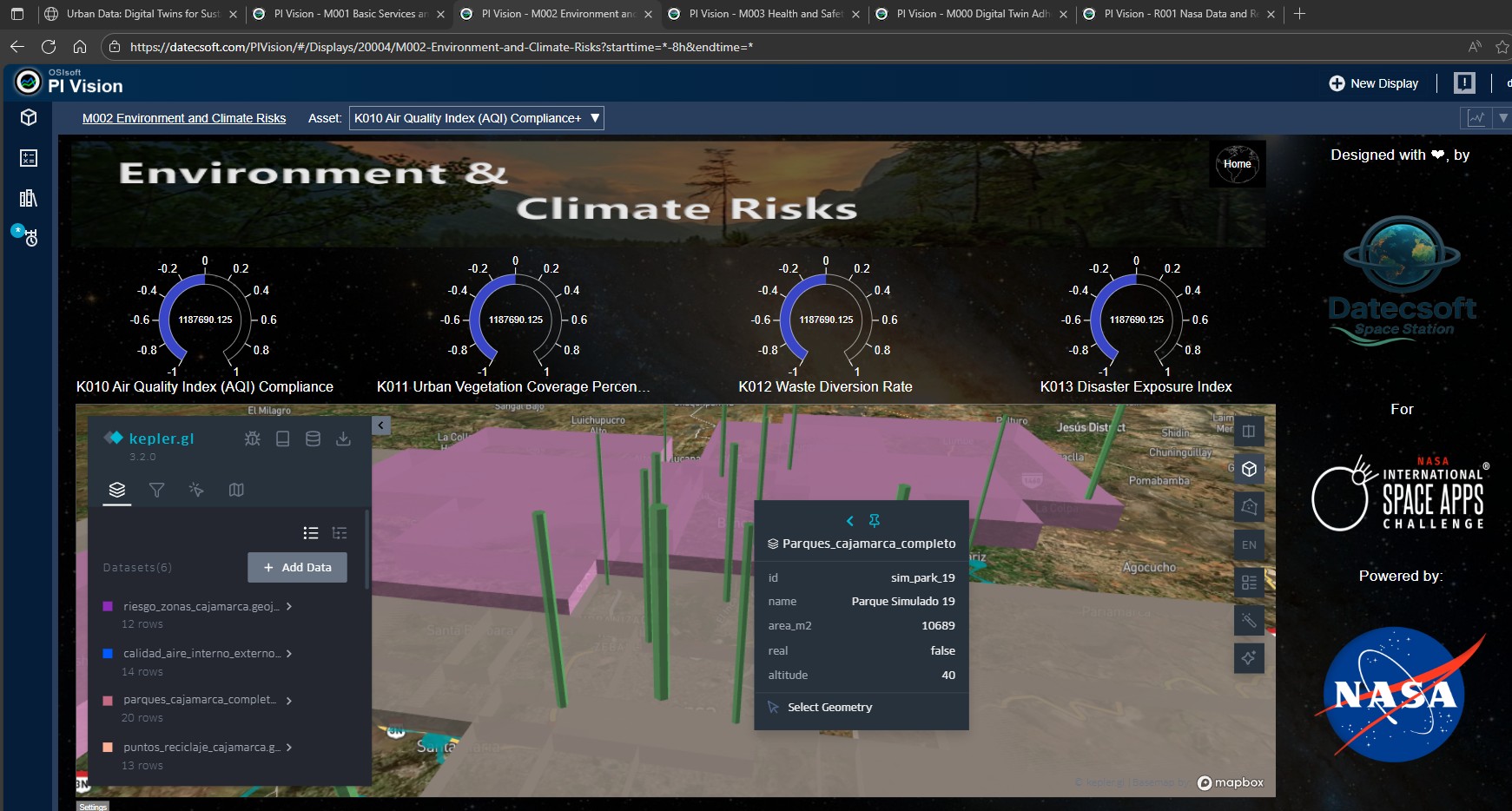Open the kepler.gl bug report icon
This screenshot has height=811, width=1512.
pyautogui.click(x=253, y=438)
